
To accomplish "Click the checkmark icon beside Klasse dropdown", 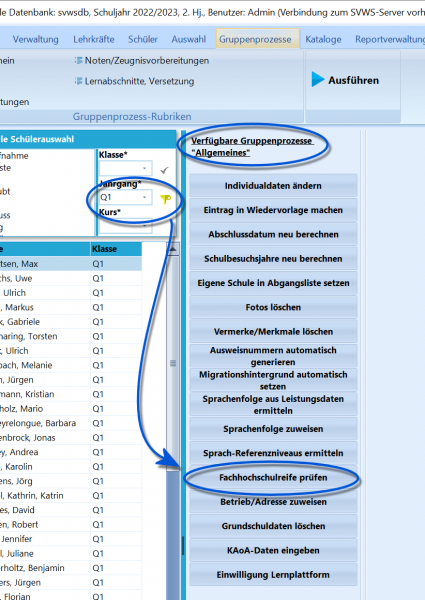I will click(164, 170).
